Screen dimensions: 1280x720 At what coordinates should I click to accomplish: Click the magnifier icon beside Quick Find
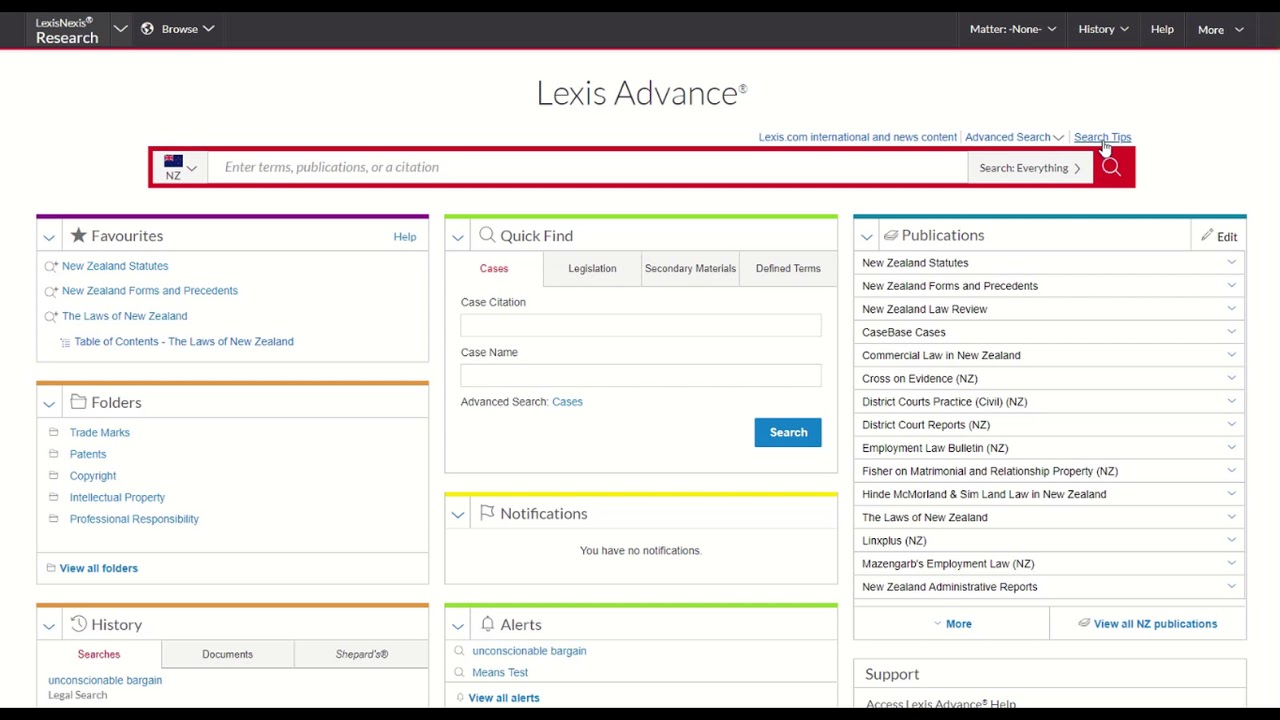[487, 235]
